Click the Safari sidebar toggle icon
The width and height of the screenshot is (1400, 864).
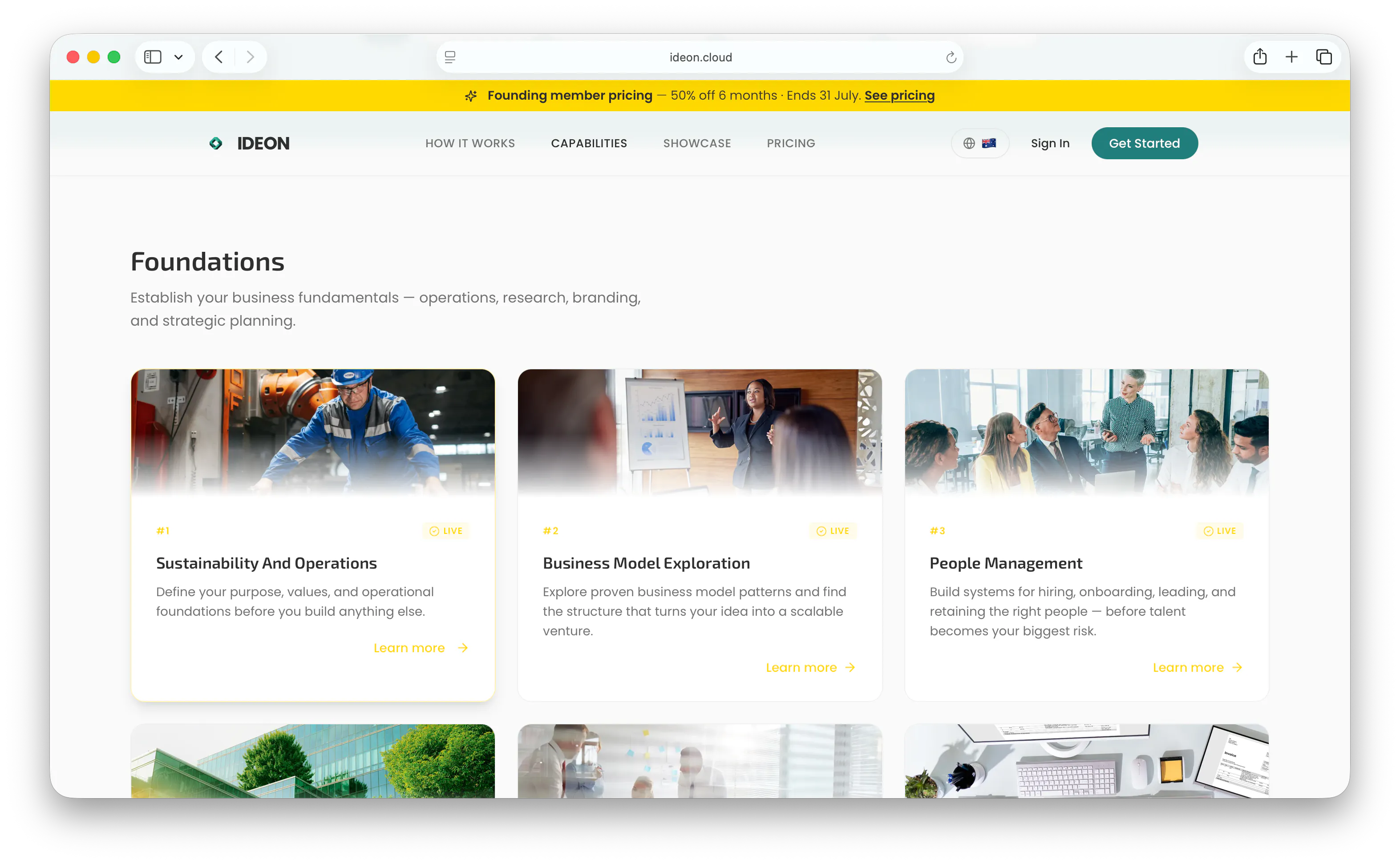point(153,57)
